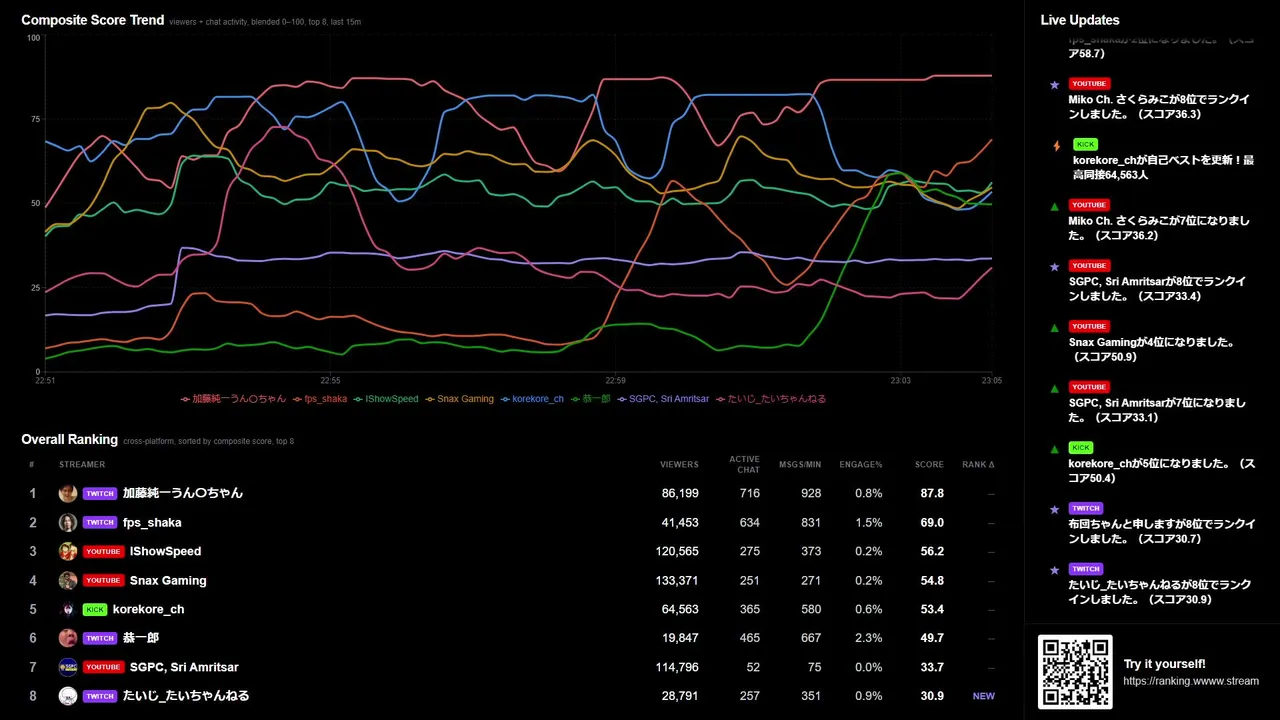Open the https://ranking.wwww.stream link

coord(1191,681)
